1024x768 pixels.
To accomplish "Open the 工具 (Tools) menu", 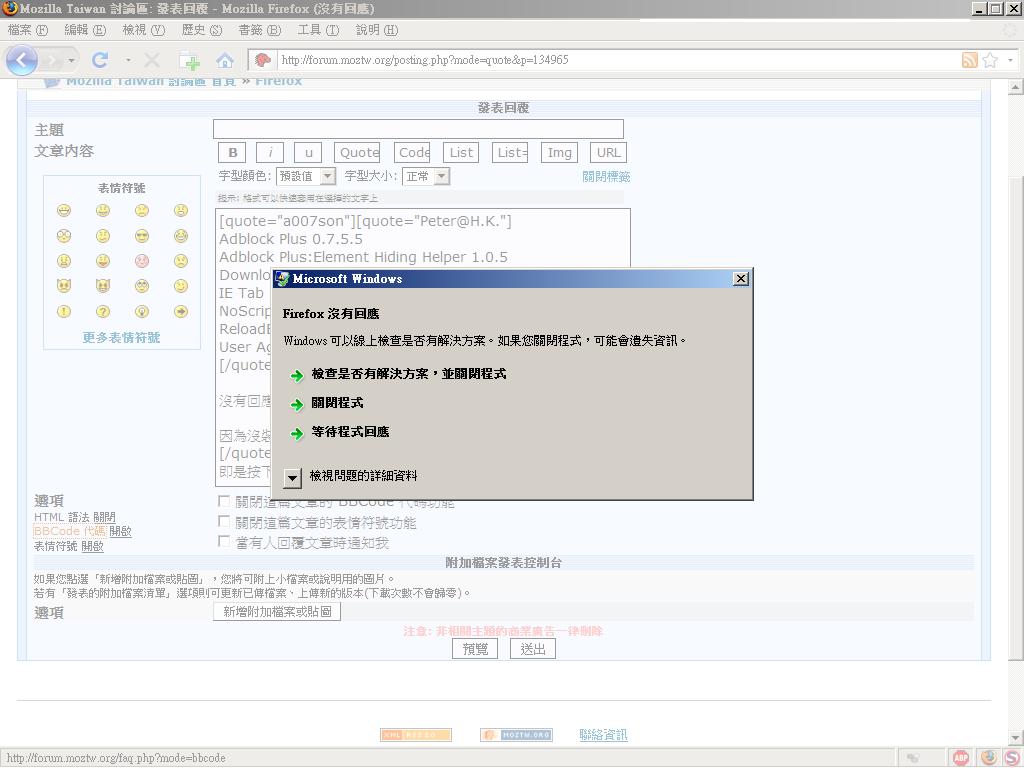I will (x=318, y=30).
